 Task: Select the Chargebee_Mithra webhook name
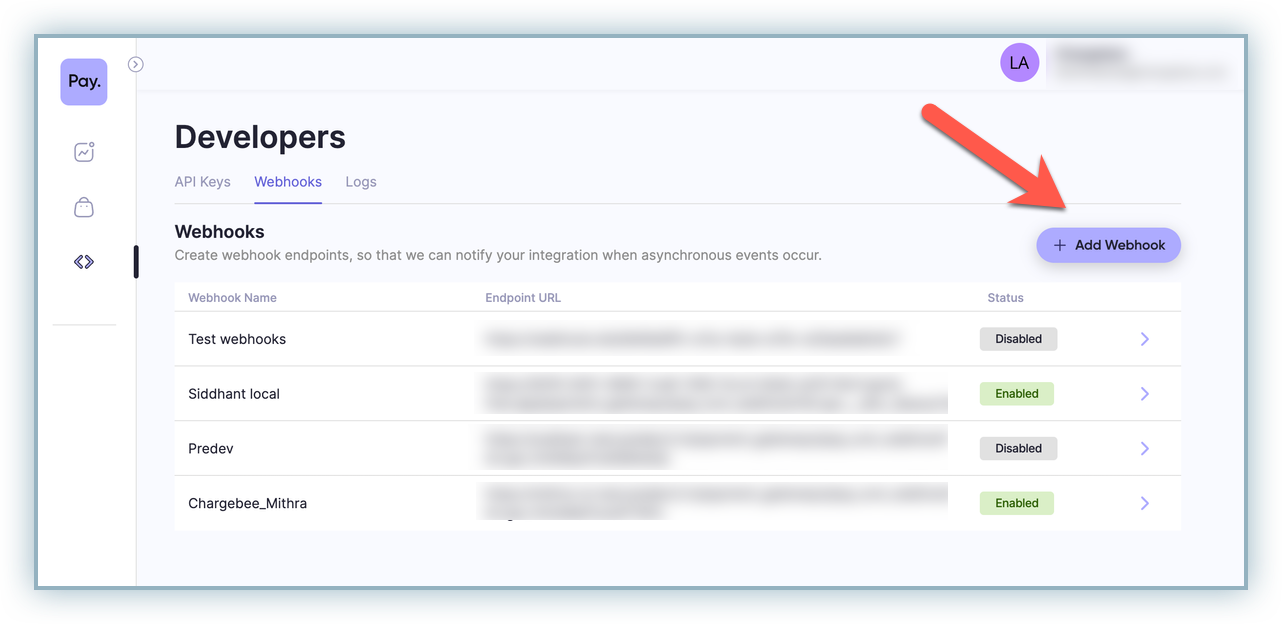247,503
